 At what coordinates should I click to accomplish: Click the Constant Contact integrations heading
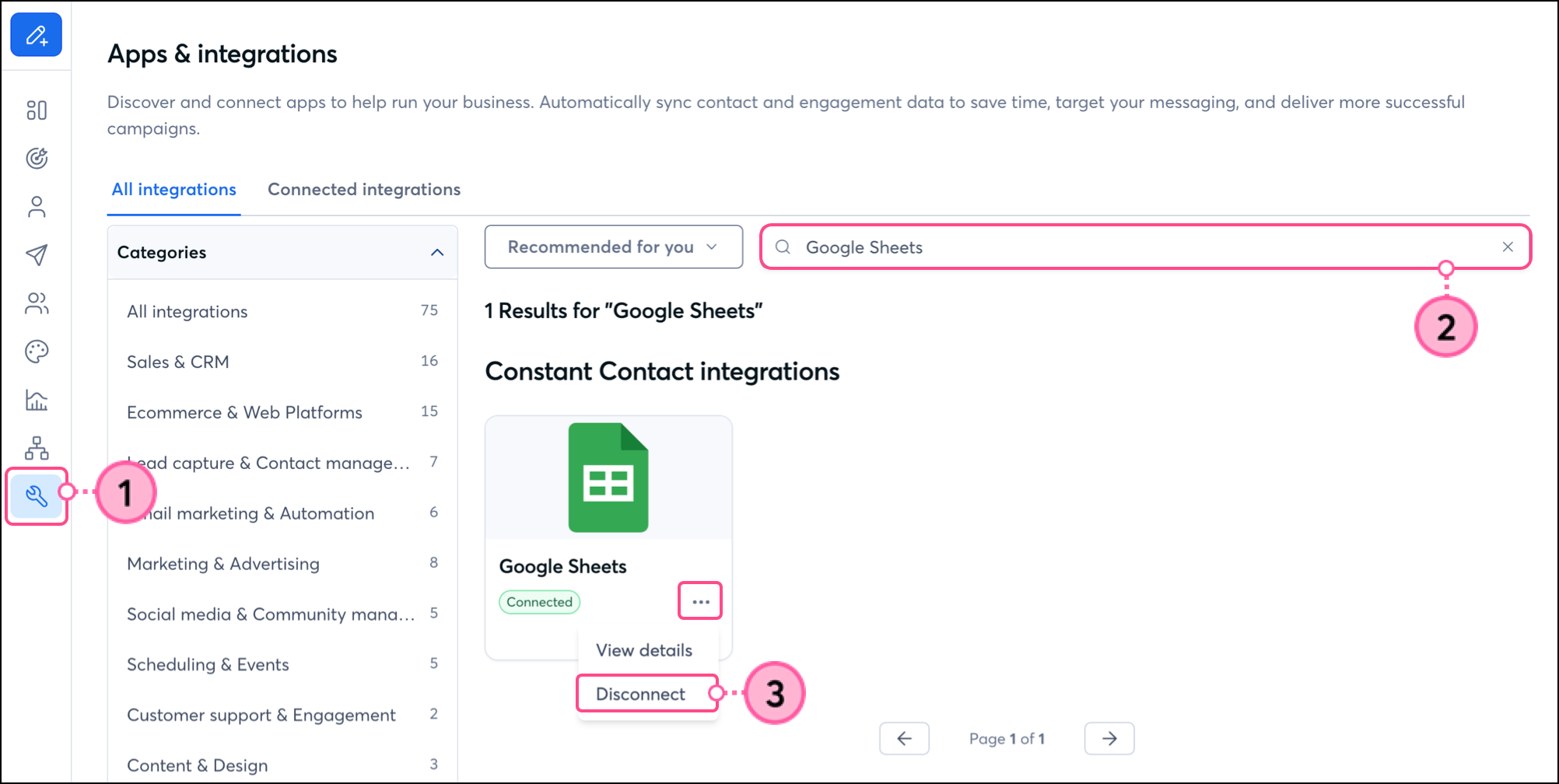662,372
